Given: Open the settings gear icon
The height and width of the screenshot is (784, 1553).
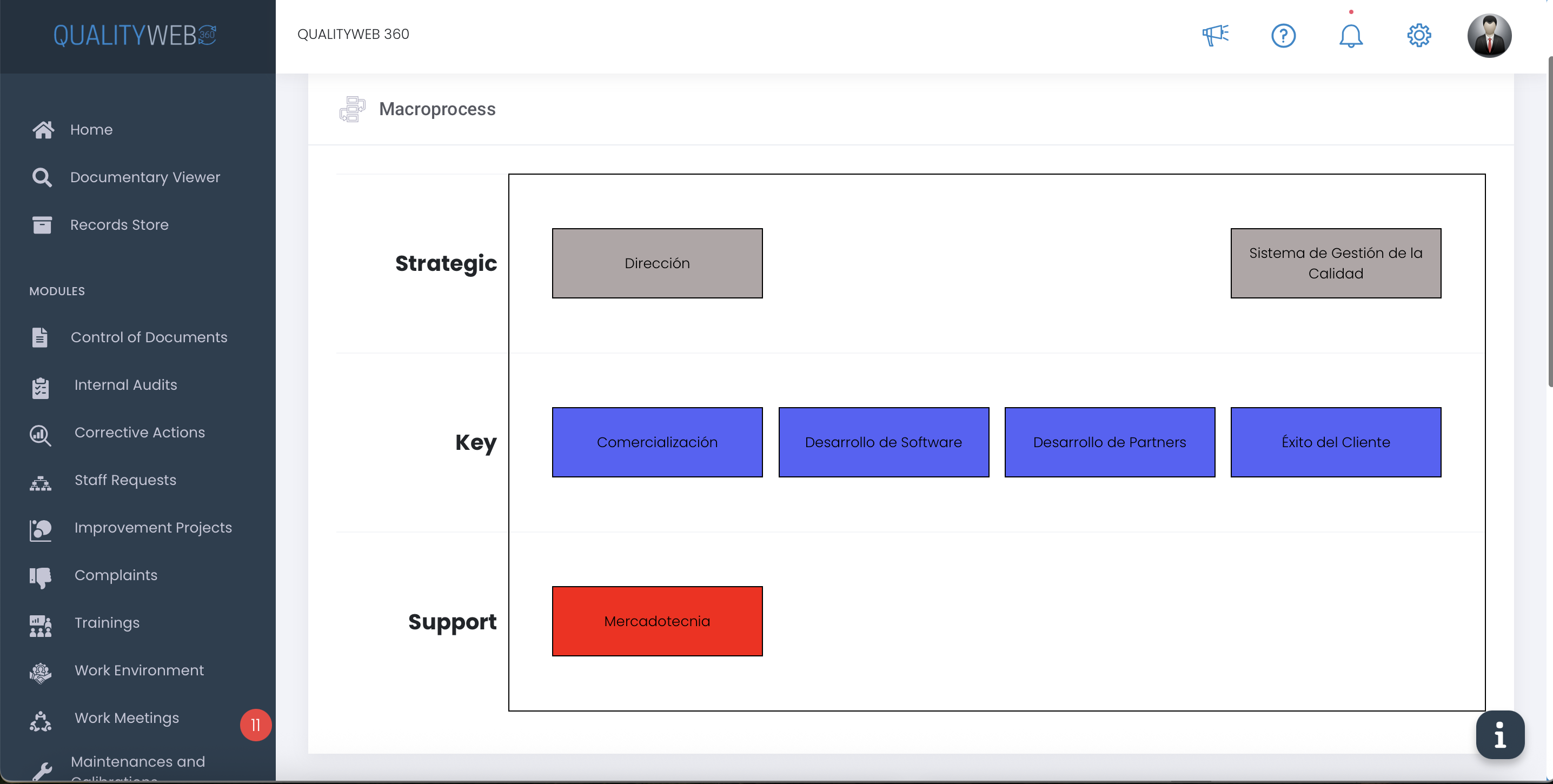Looking at the screenshot, I should tap(1418, 35).
